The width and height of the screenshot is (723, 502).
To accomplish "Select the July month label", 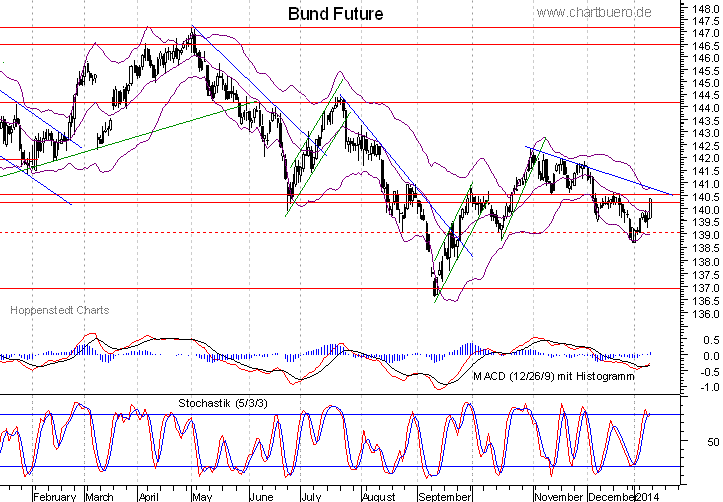I will [311, 496].
